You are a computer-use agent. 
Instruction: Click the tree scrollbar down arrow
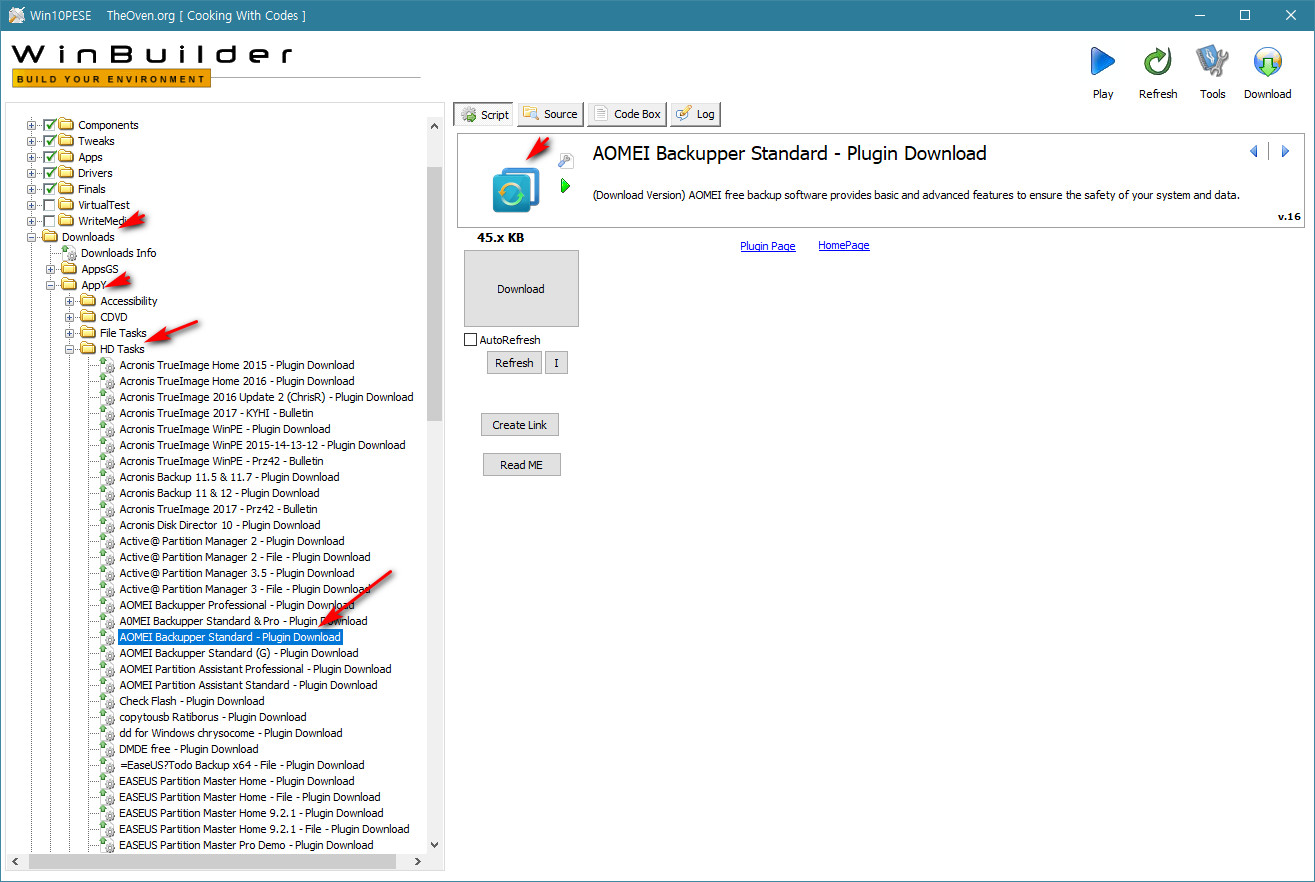[434, 845]
